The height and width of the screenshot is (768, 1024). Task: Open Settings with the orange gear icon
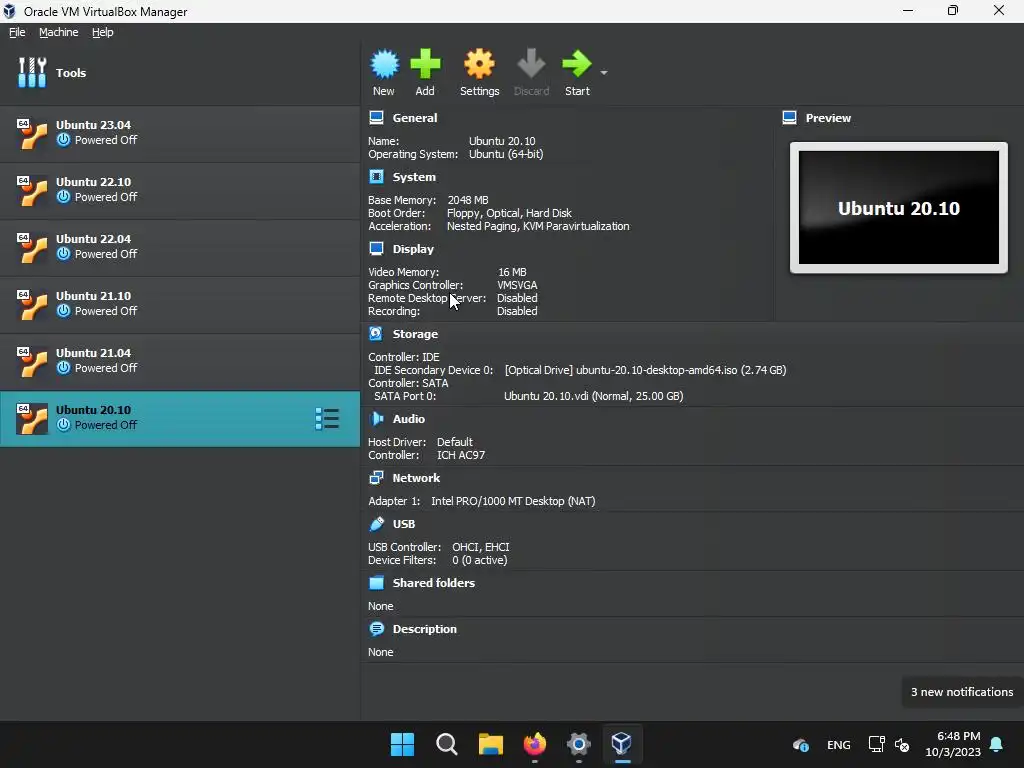click(x=479, y=64)
